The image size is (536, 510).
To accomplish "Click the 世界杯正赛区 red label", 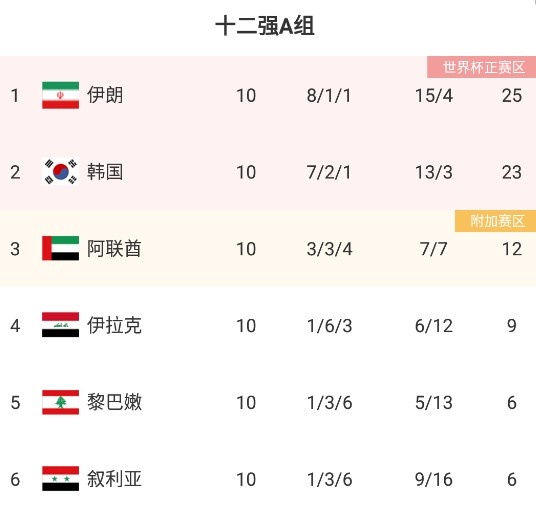I will 481,67.
